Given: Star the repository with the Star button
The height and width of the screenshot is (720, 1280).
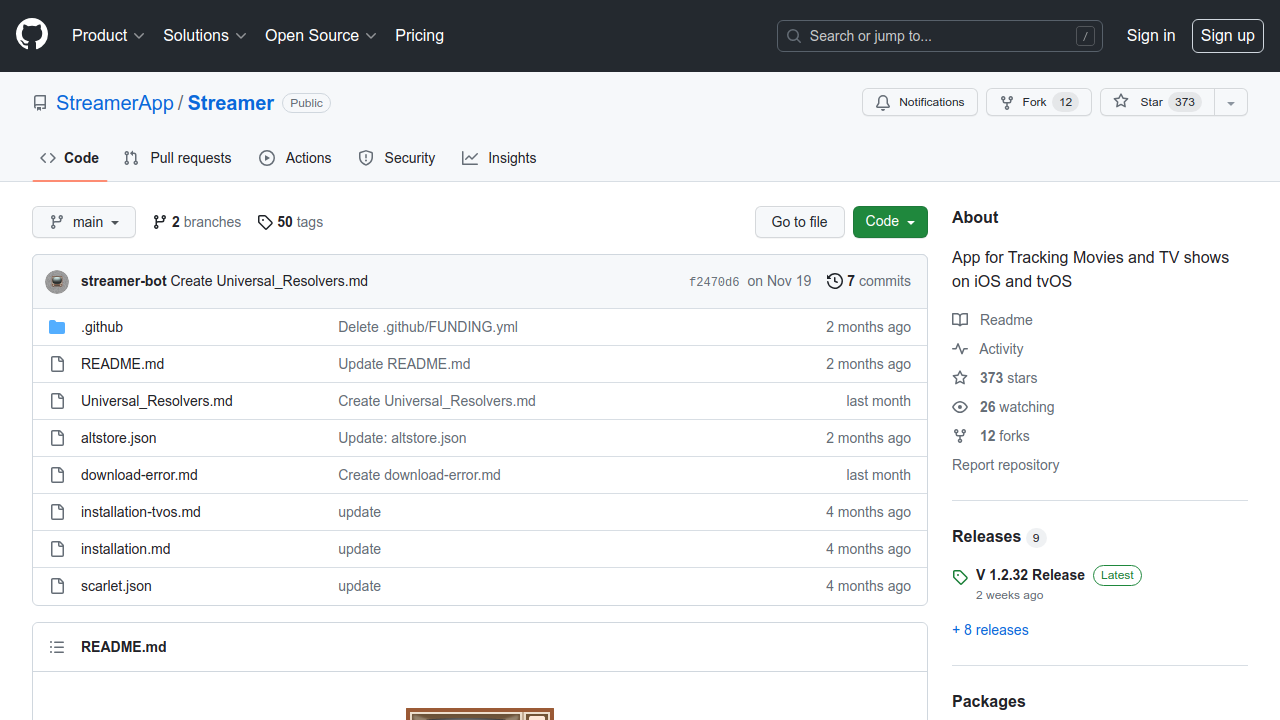Looking at the screenshot, I should coord(1157,102).
